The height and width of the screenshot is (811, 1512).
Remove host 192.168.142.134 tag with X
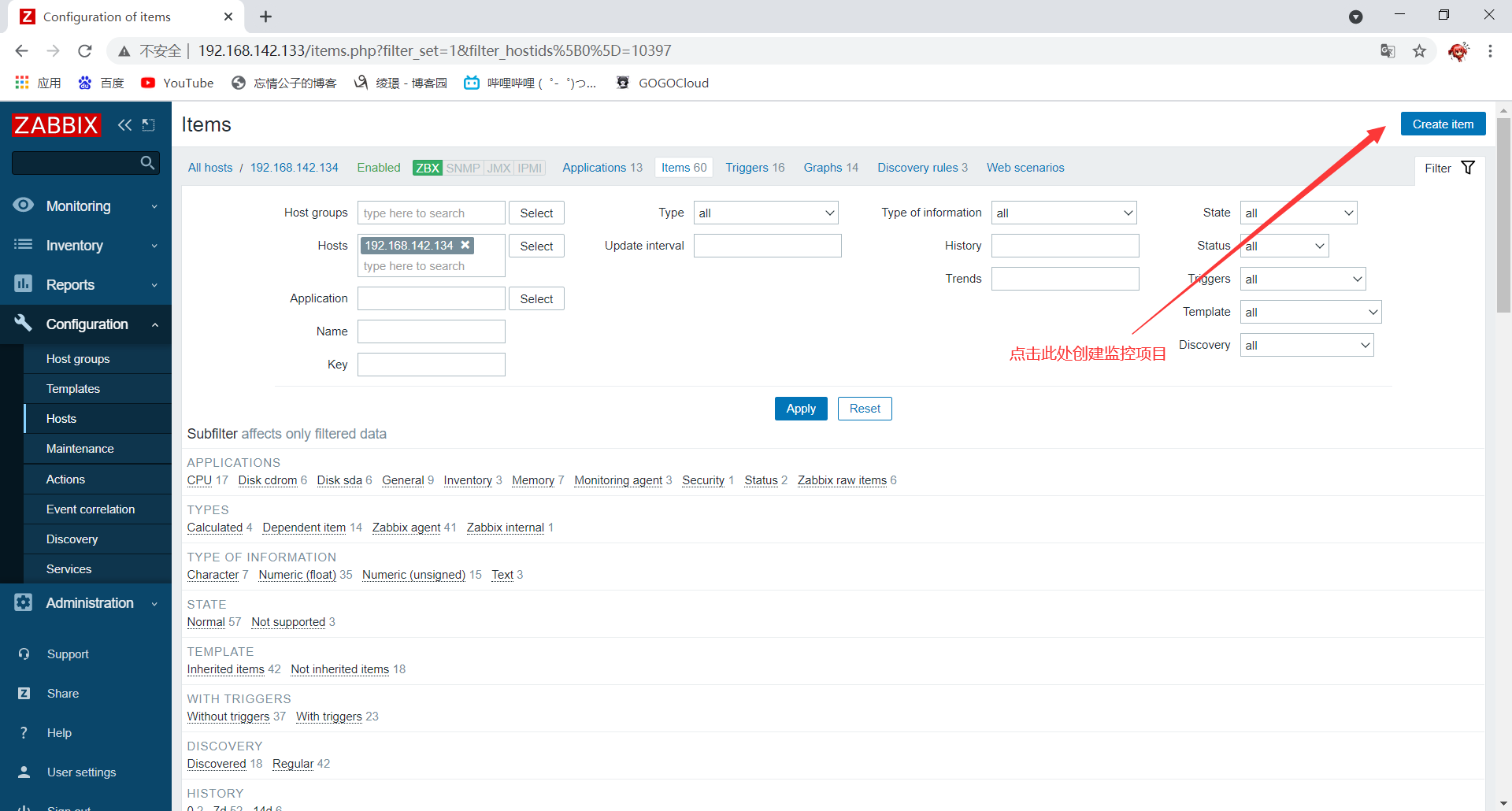coord(465,245)
